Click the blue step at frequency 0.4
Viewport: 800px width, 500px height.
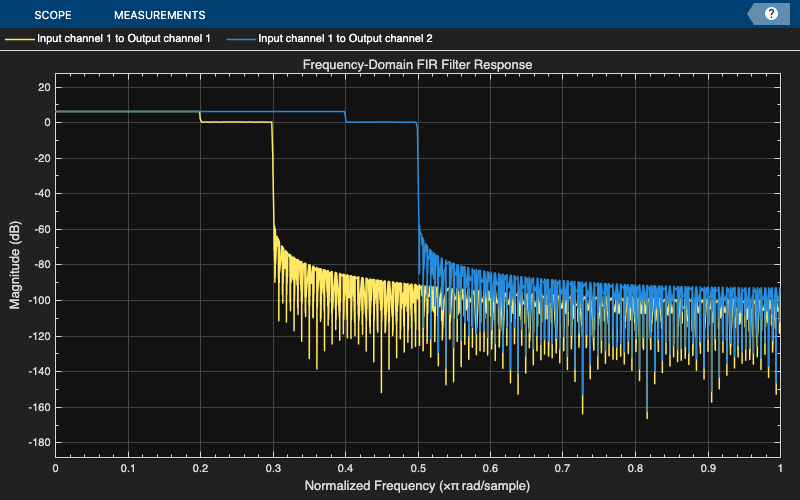click(x=345, y=117)
